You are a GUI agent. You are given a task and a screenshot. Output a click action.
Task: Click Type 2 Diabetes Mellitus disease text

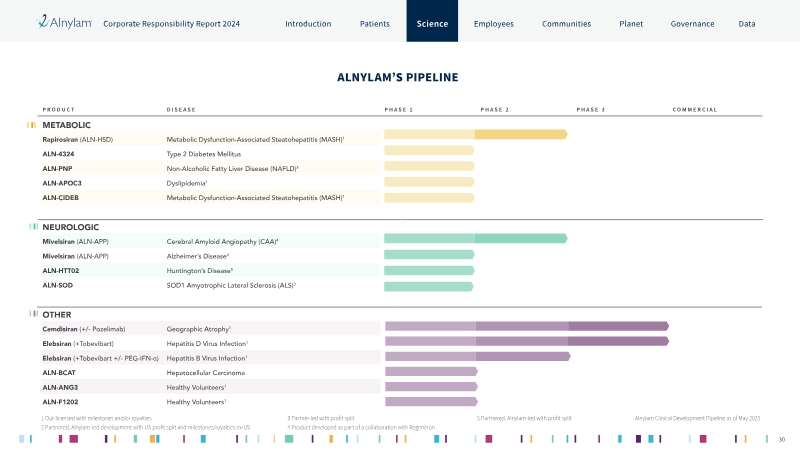pyautogui.click(x=204, y=154)
